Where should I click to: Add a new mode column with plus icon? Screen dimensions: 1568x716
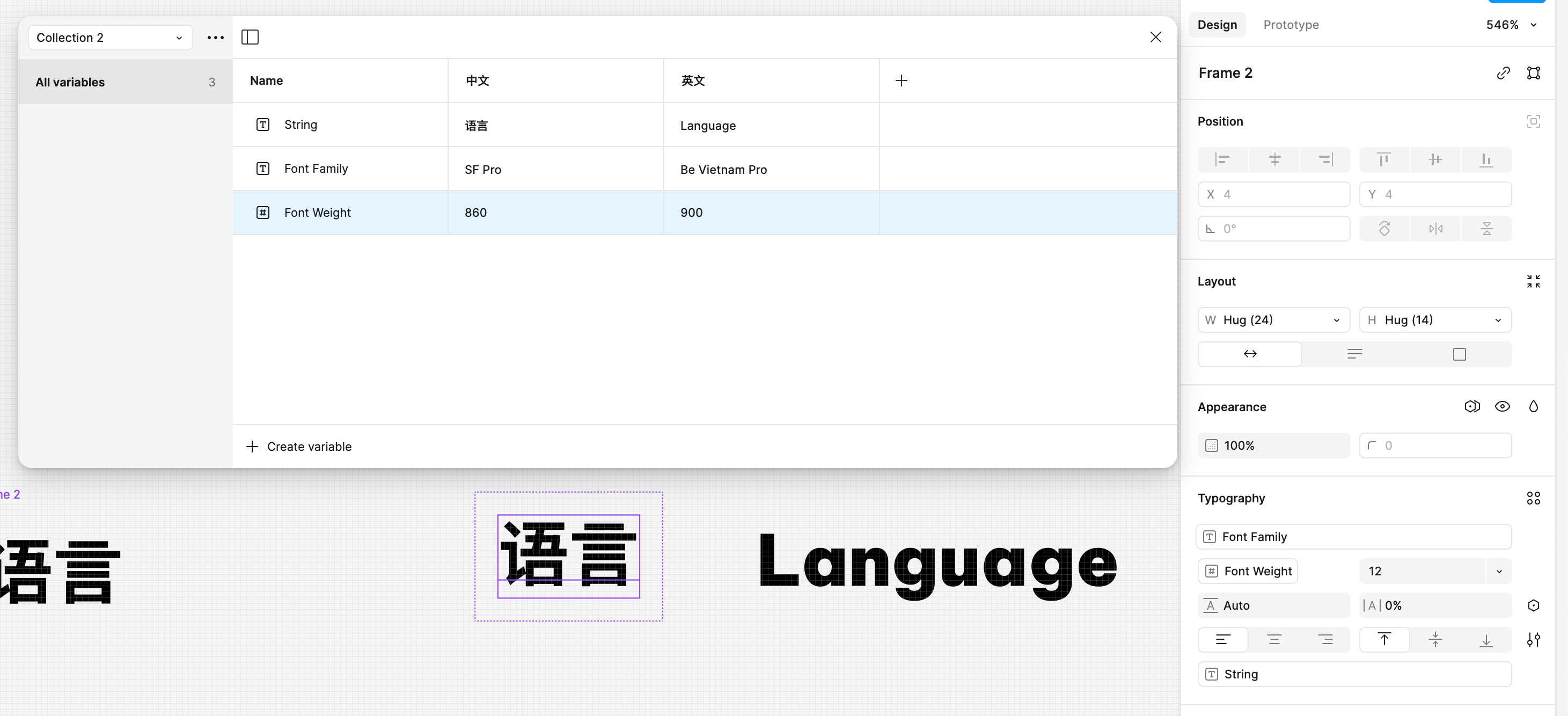tap(902, 81)
